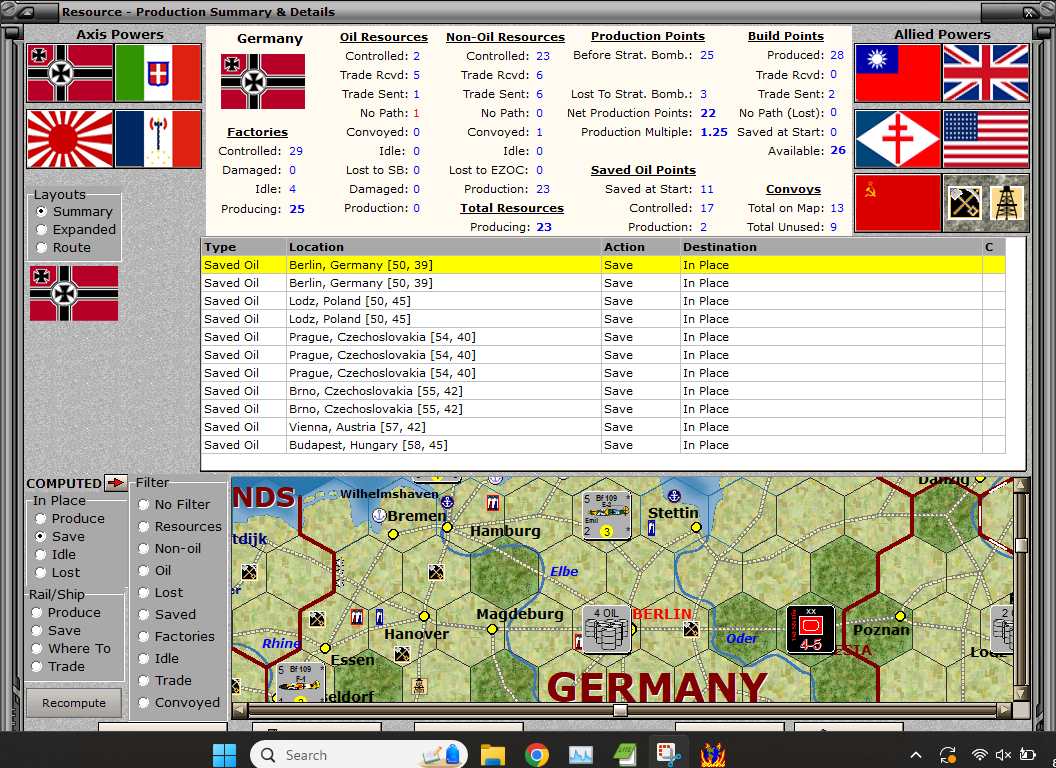This screenshot has height=768, width=1056.
Task: Click the Convoys heading
Action: [x=793, y=189]
